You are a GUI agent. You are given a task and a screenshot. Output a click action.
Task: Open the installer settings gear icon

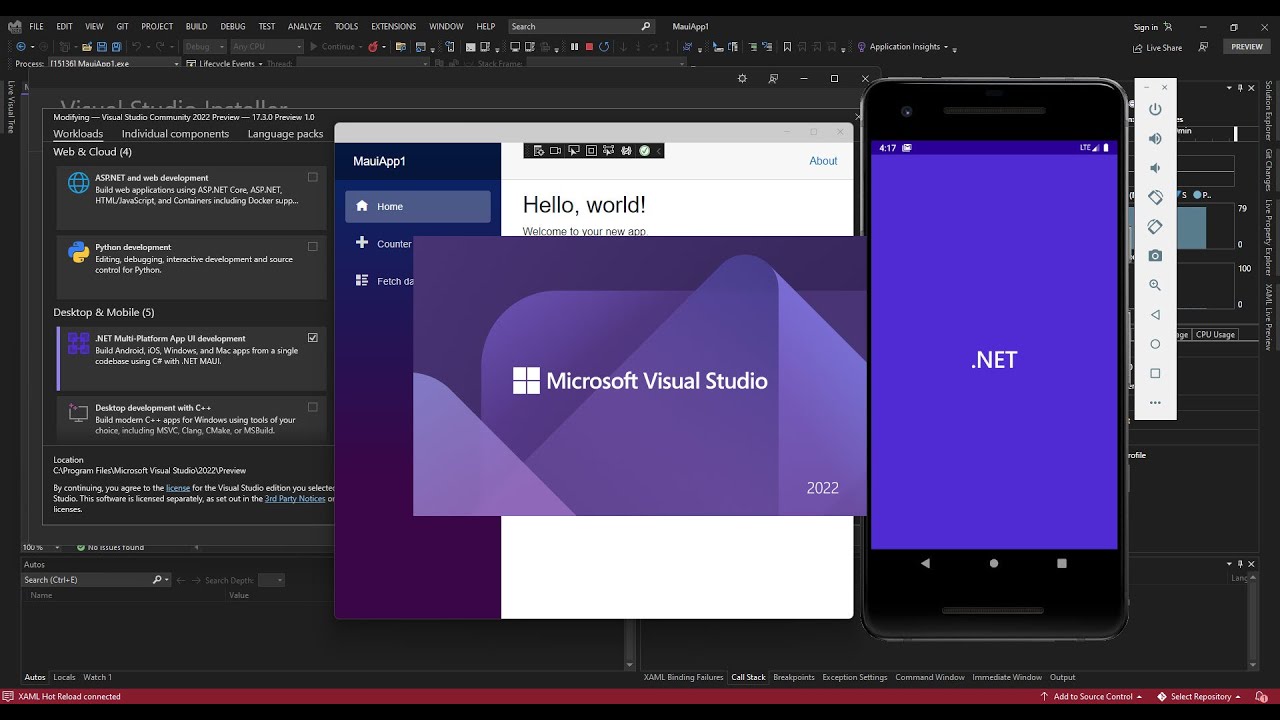pos(742,78)
